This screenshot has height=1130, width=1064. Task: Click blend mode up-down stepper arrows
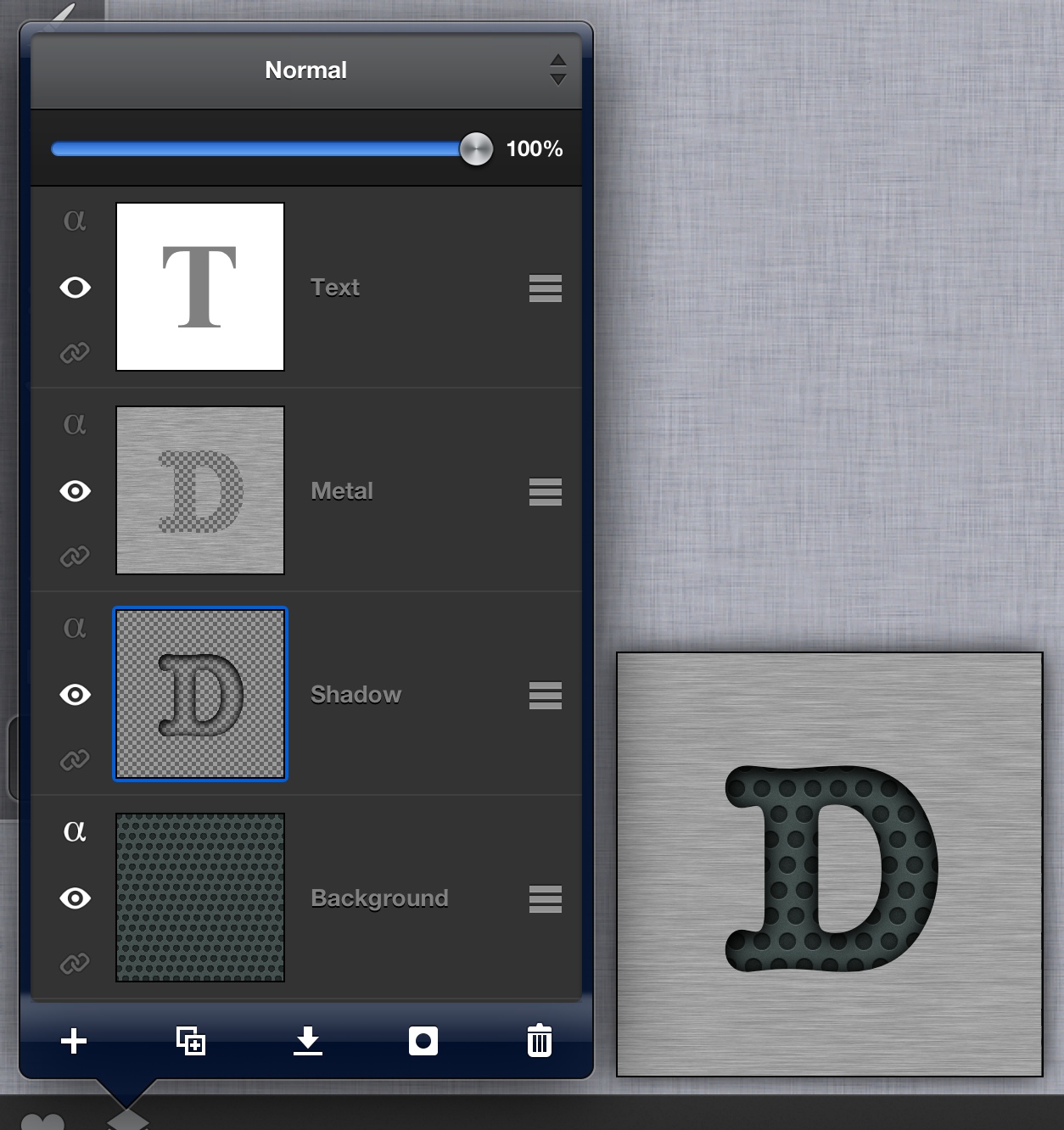click(x=557, y=70)
